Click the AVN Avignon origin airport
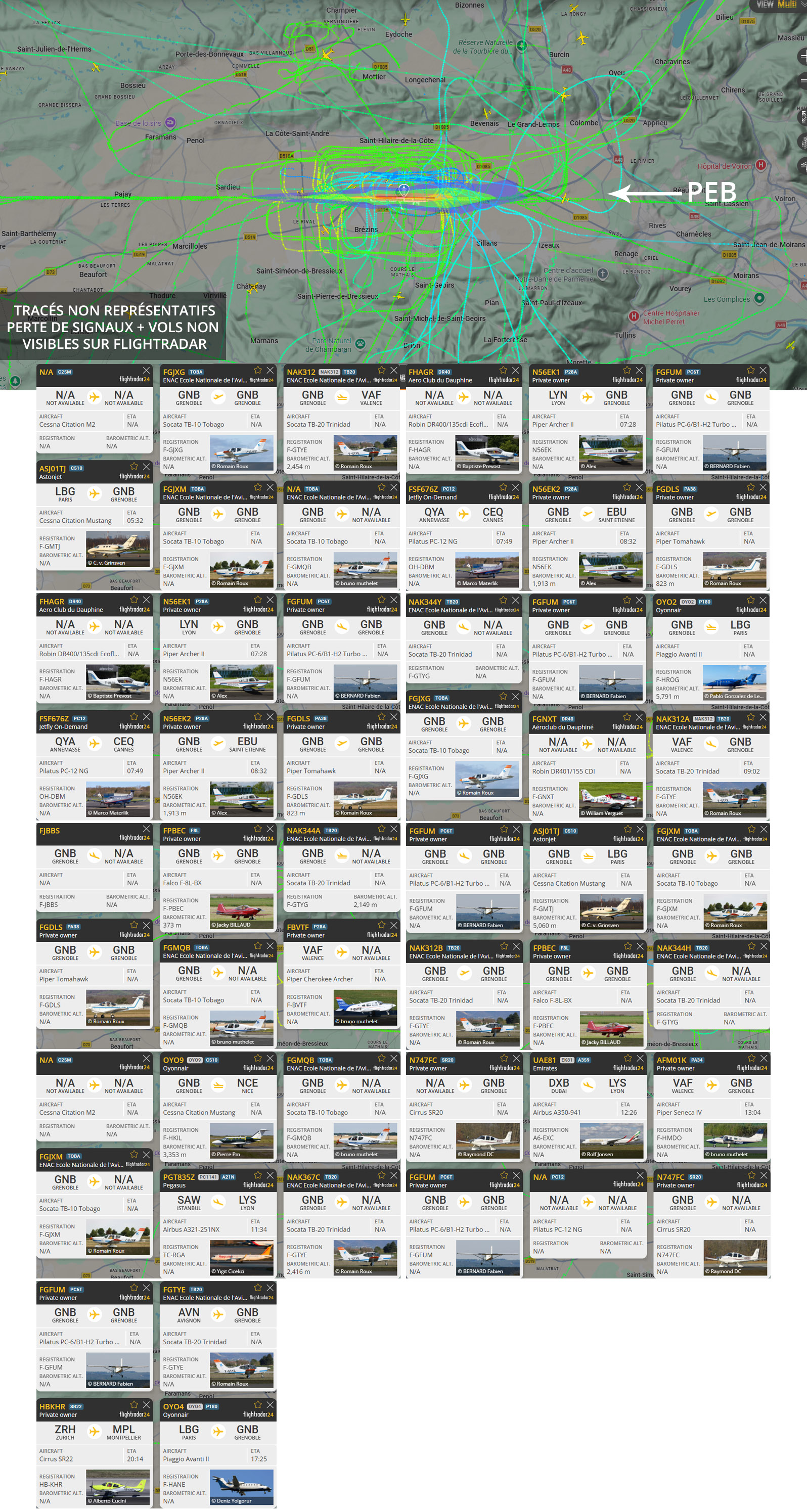The width and height of the screenshot is (807, 1512). 189,1315
